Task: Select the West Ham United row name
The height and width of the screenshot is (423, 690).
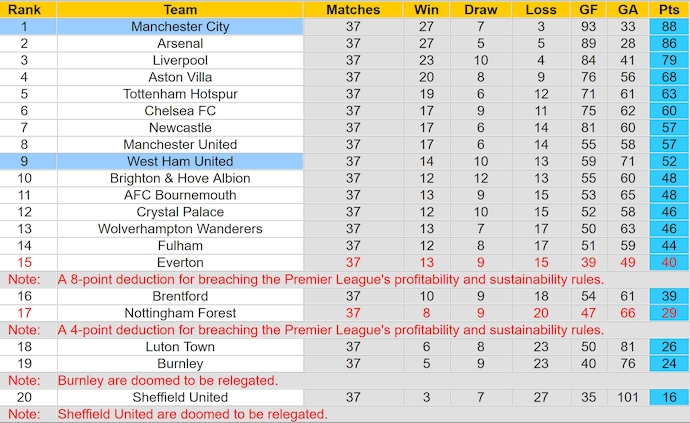Action: coord(180,161)
